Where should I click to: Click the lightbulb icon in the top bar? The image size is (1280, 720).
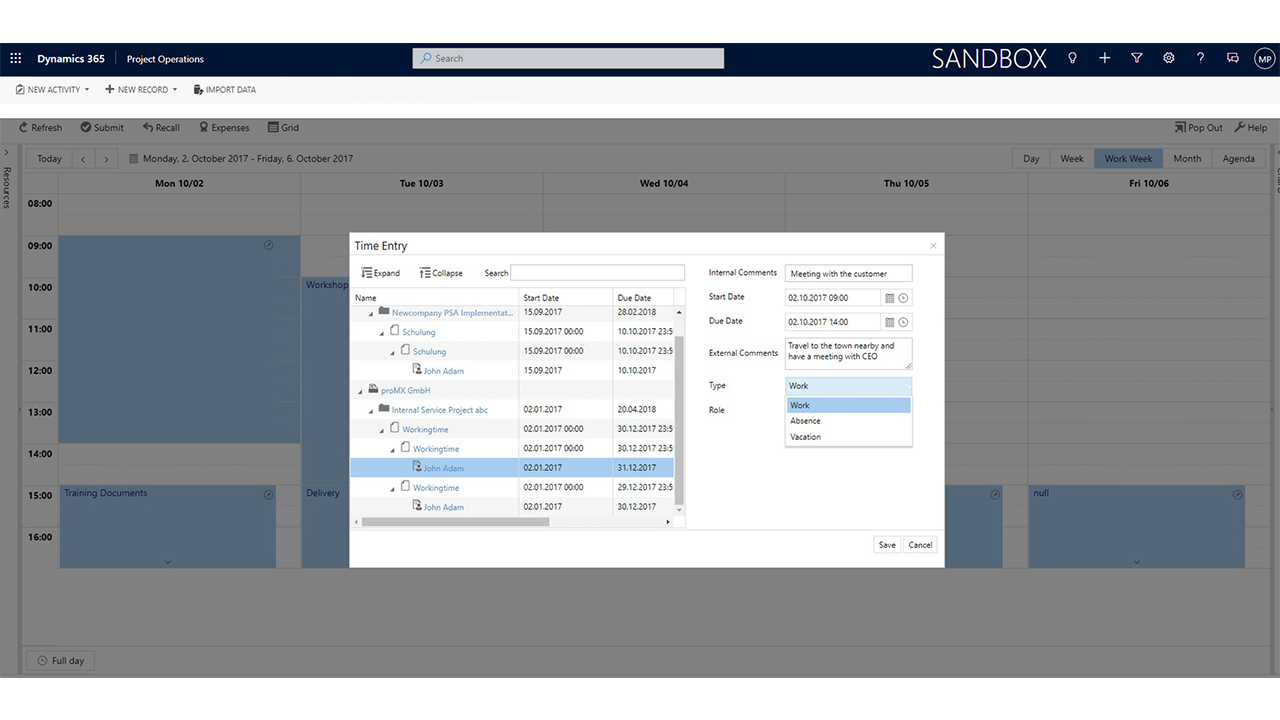click(x=1072, y=58)
